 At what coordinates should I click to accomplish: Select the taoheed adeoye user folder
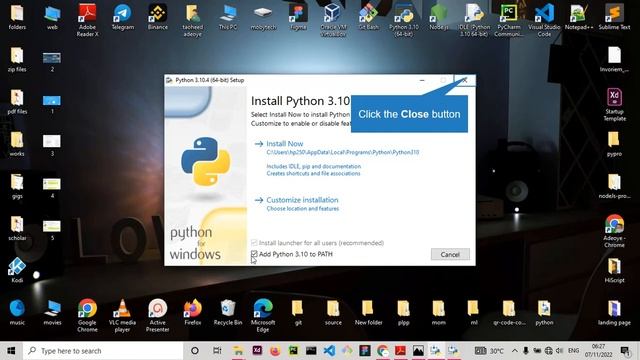(193, 20)
